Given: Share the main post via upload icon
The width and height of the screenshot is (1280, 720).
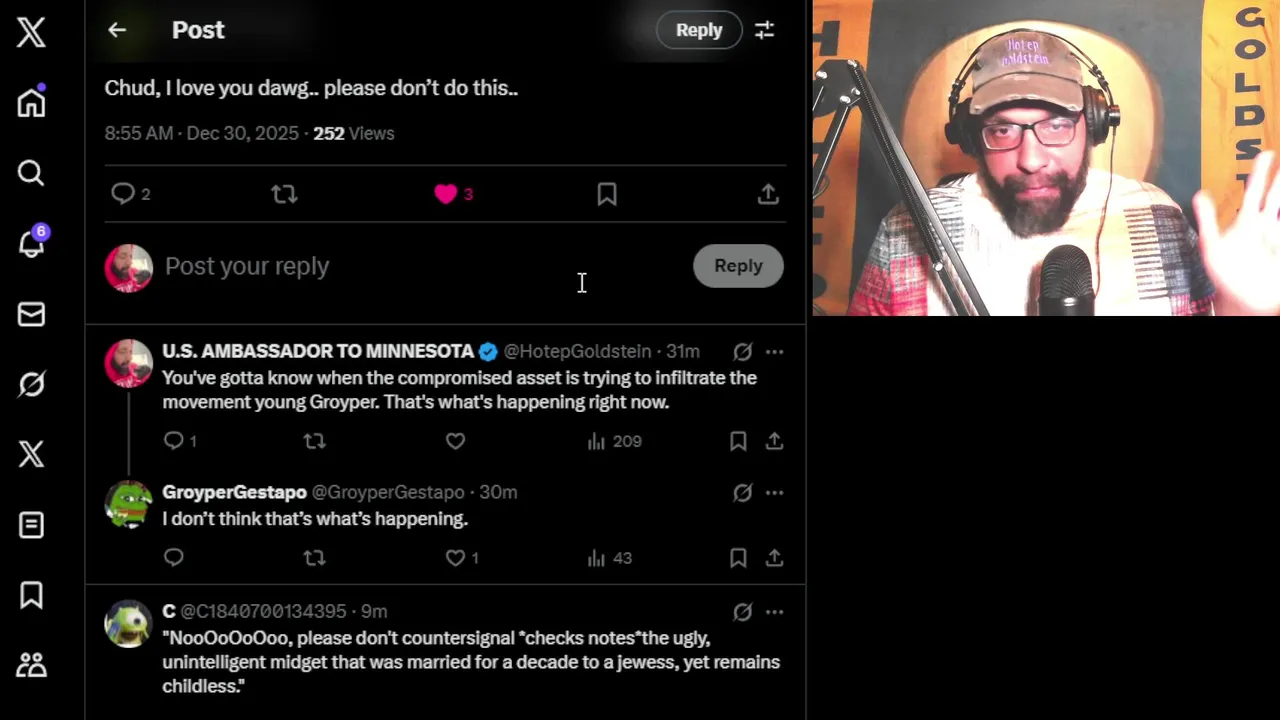Looking at the screenshot, I should tap(768, 194).
